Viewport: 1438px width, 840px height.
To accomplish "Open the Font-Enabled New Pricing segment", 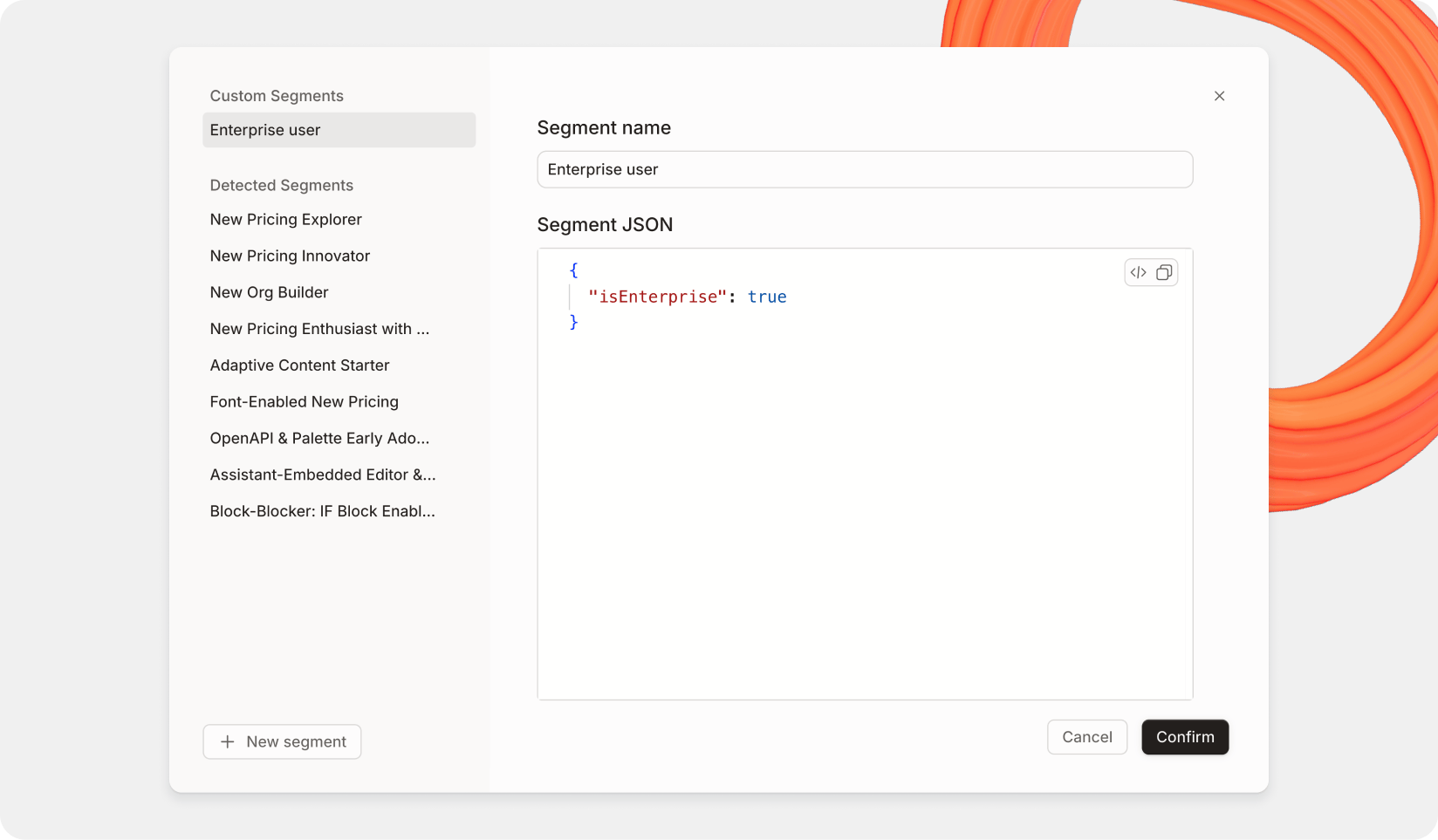I will pyautogui.click(x=304, y=401).
